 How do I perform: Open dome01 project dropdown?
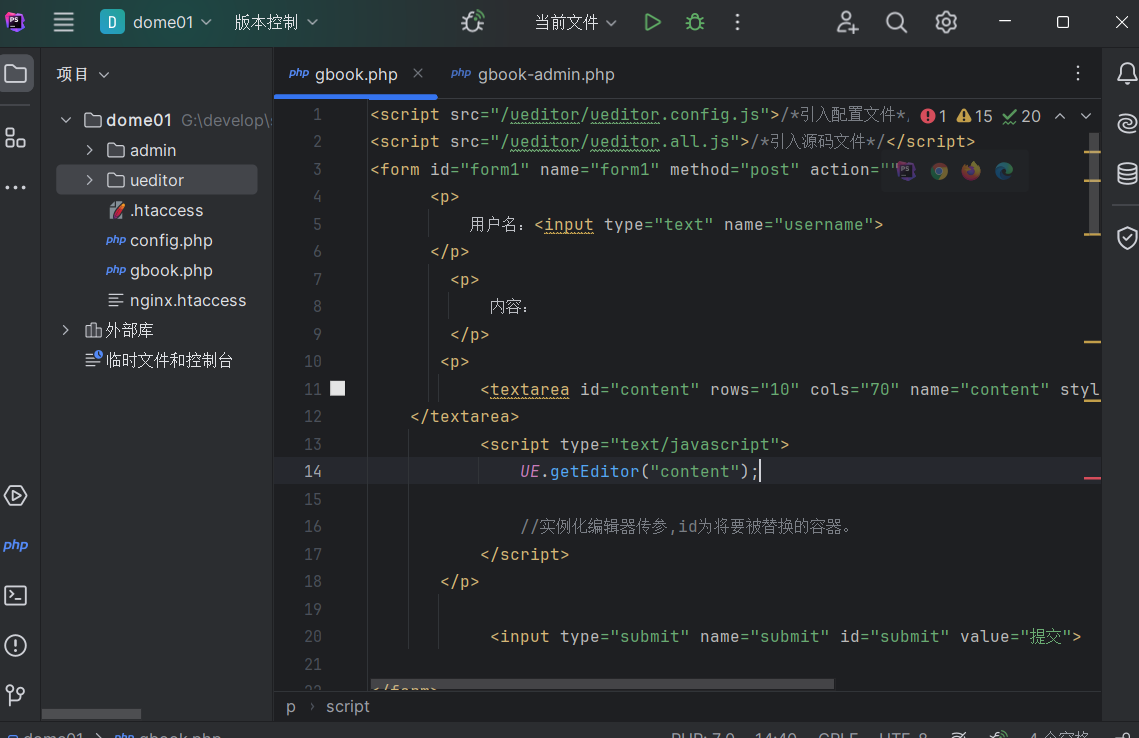156,22
